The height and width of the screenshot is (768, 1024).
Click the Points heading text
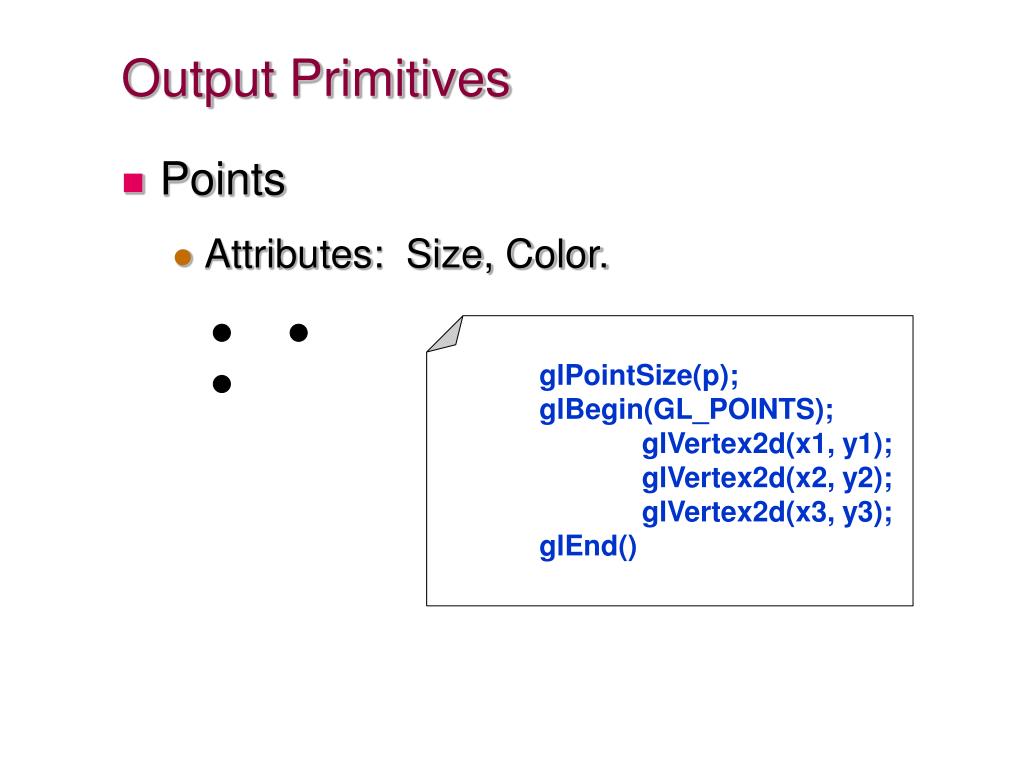(x=223, y=179)
